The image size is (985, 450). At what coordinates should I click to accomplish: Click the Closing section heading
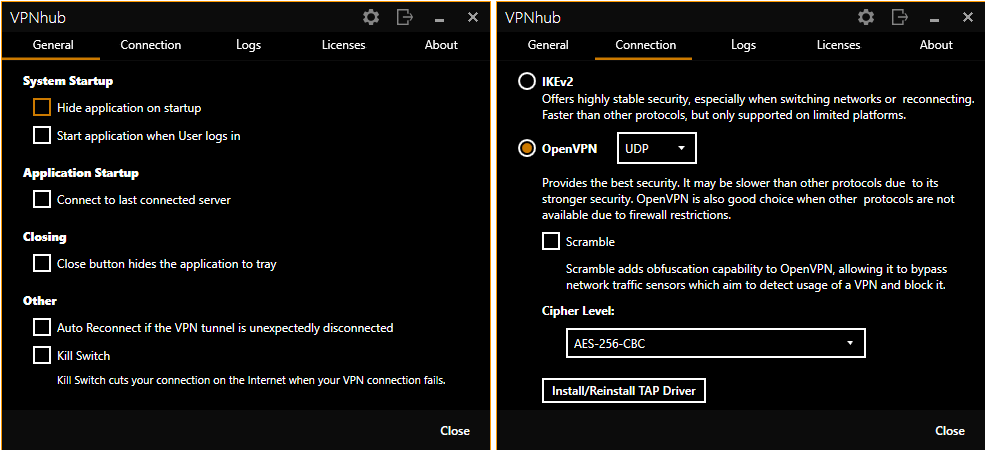[x=45, y=237]
